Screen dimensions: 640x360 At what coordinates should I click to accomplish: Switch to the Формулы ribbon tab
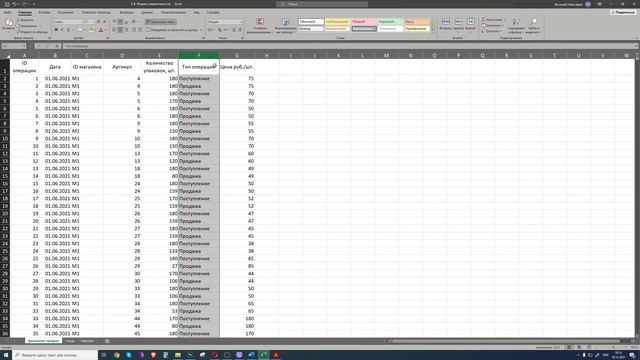[x=126, y=12]
